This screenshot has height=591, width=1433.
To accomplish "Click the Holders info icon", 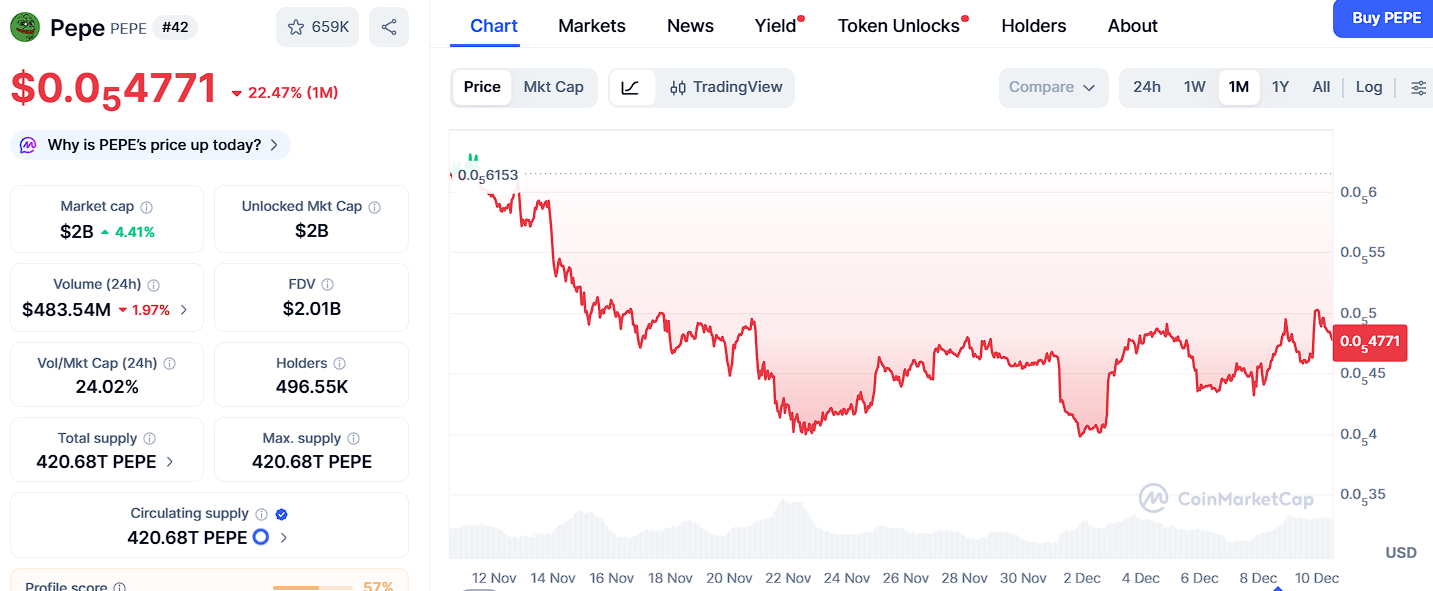I will pyautogui.click(x=340, y=364).
